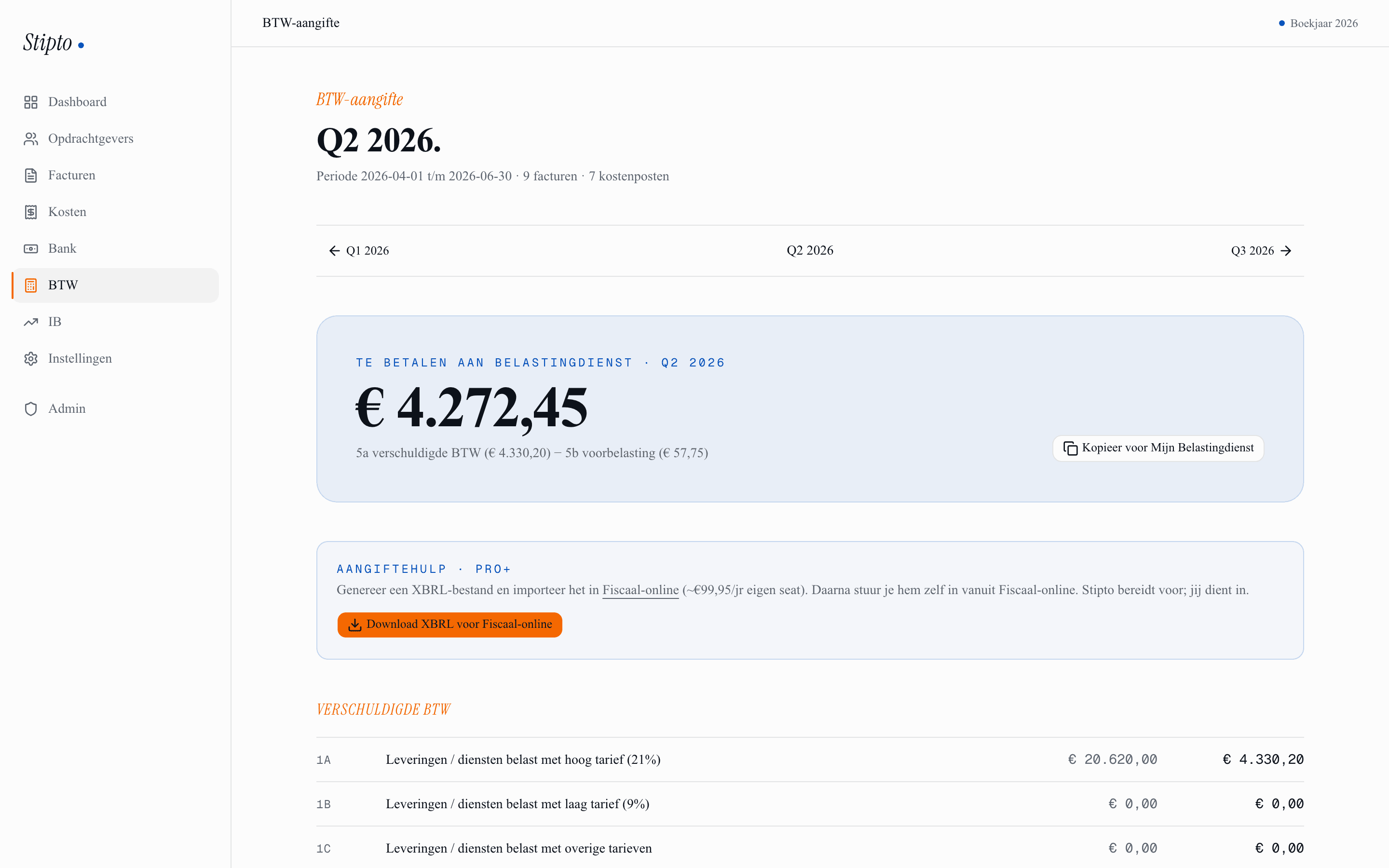Click the Admin shield icon
This screenshot has width=1389, height=868.
pyautogui.click(x=31, y=409)
